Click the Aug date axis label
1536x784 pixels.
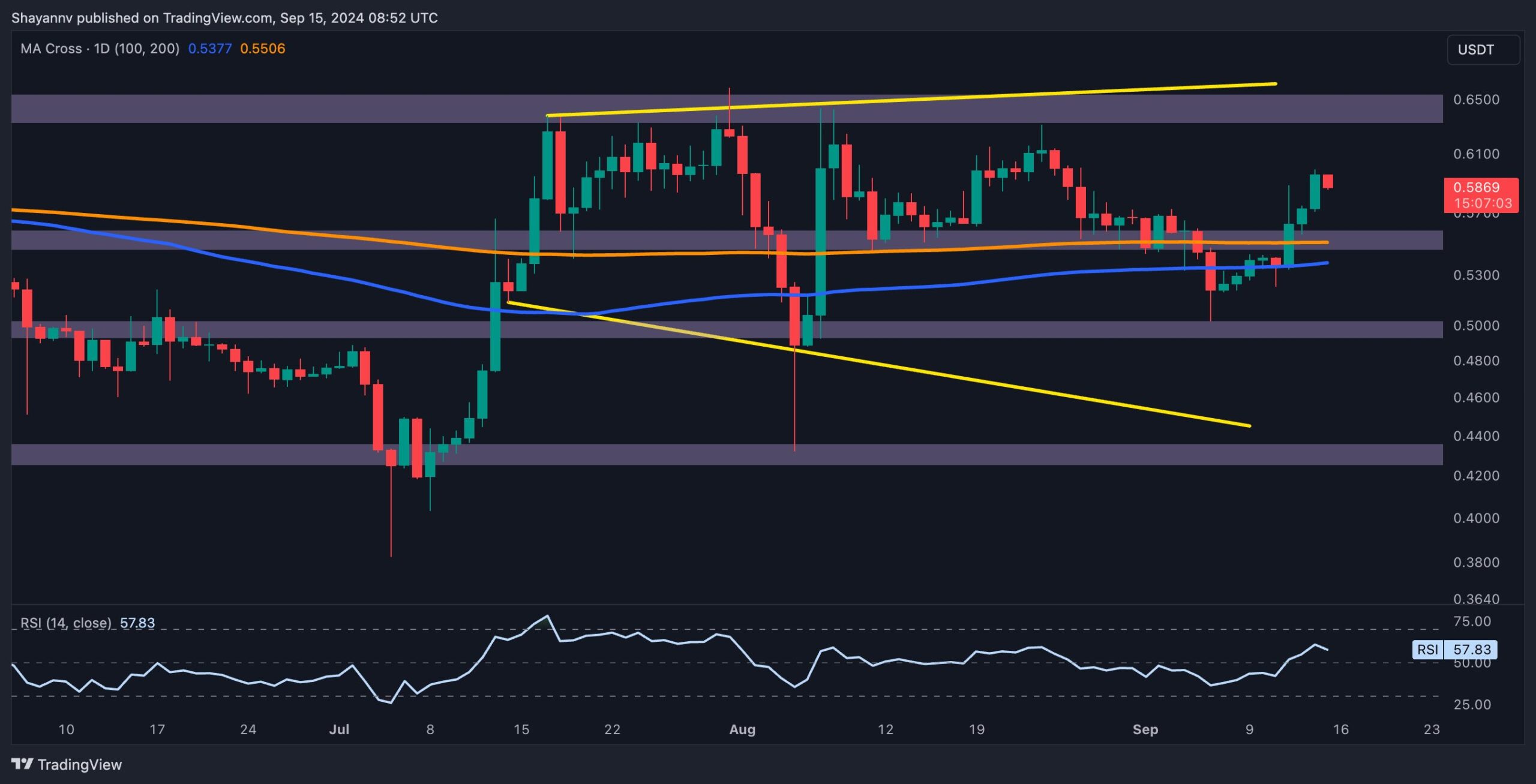(x=742, y=729)
